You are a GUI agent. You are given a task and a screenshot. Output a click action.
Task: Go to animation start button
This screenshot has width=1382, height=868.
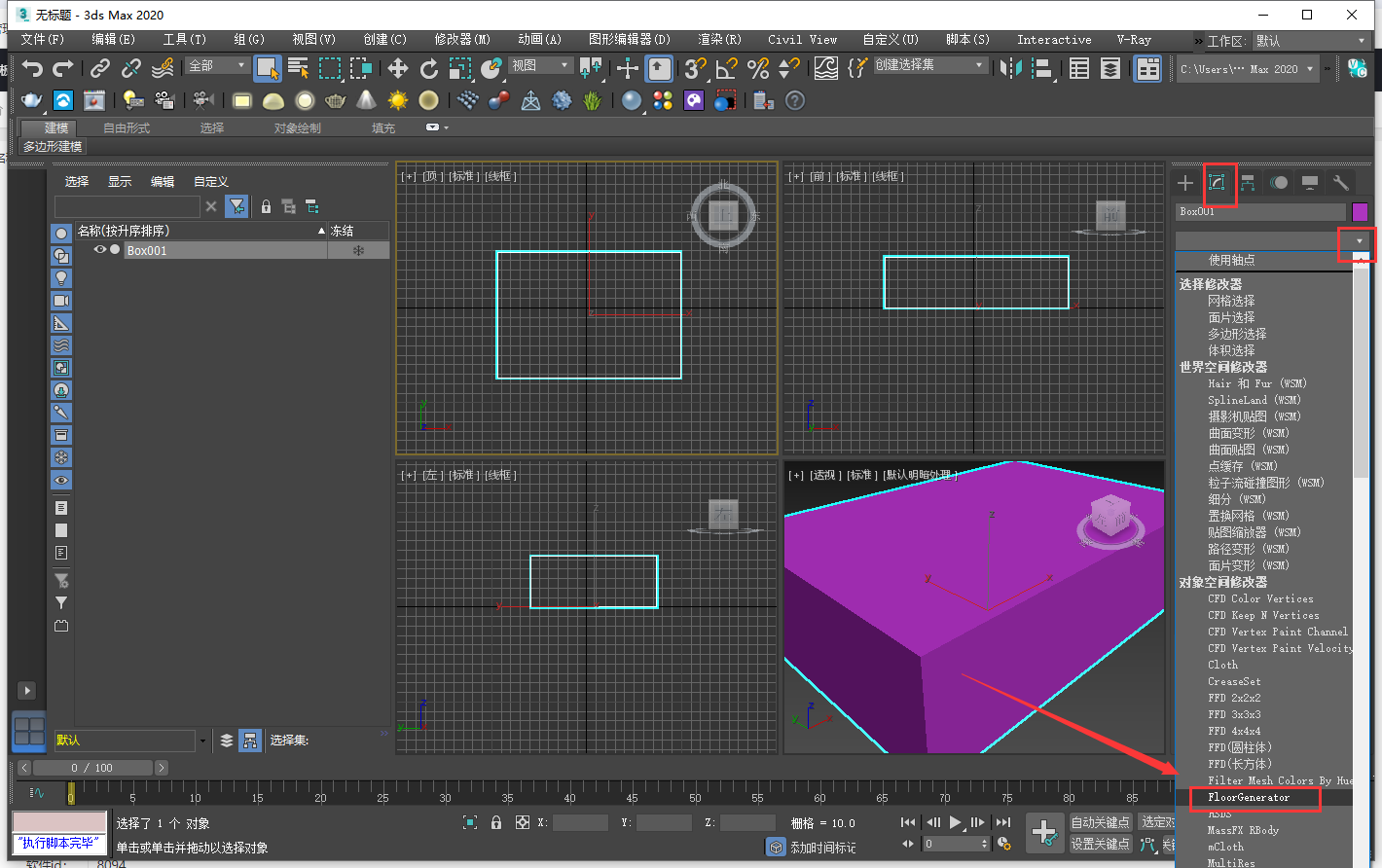pyautogui.click(x=908, y=823)
